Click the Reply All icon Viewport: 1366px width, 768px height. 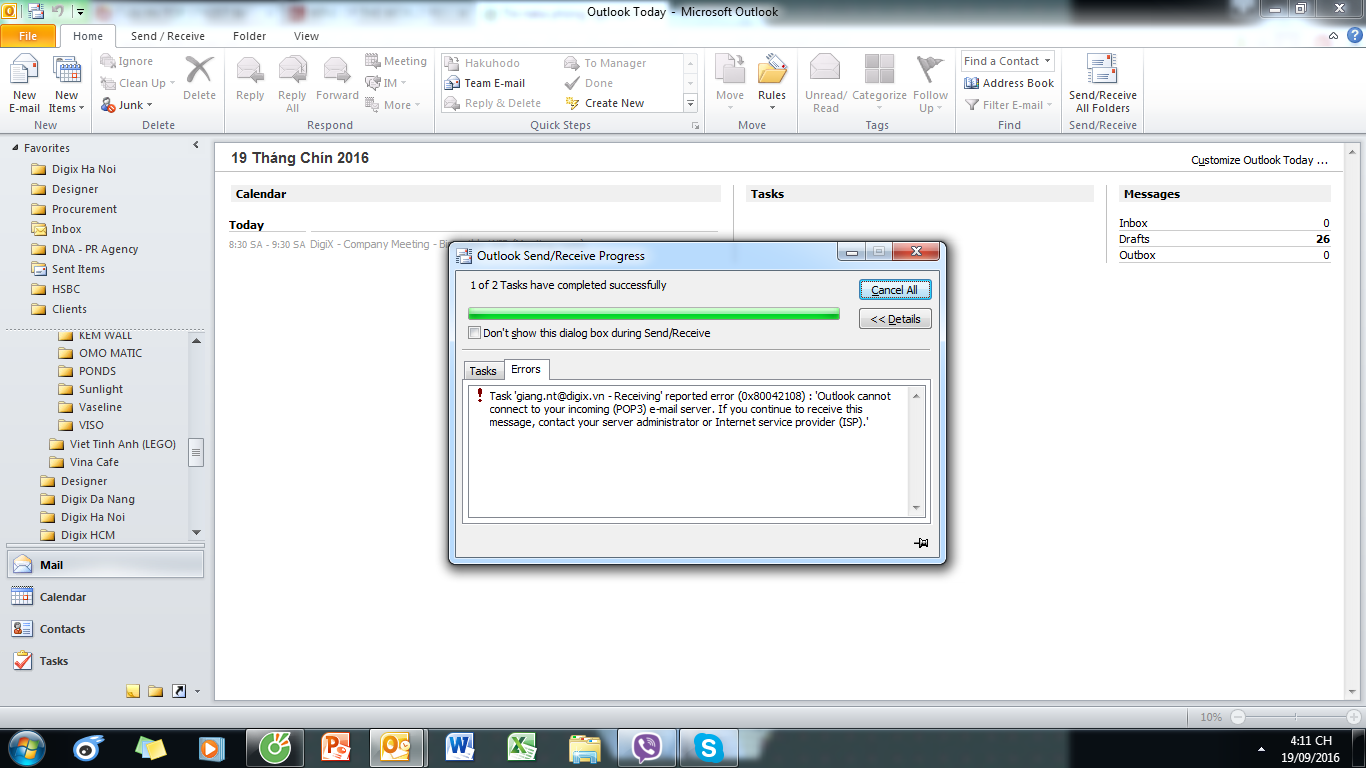click(292, 85)
